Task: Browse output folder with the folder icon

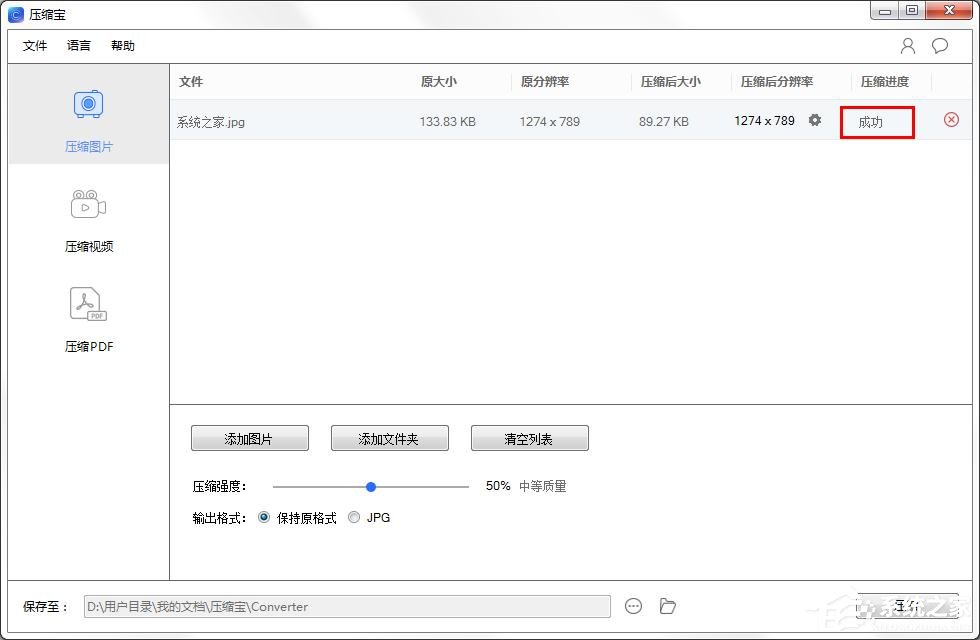Action: [x=667, y=606]
